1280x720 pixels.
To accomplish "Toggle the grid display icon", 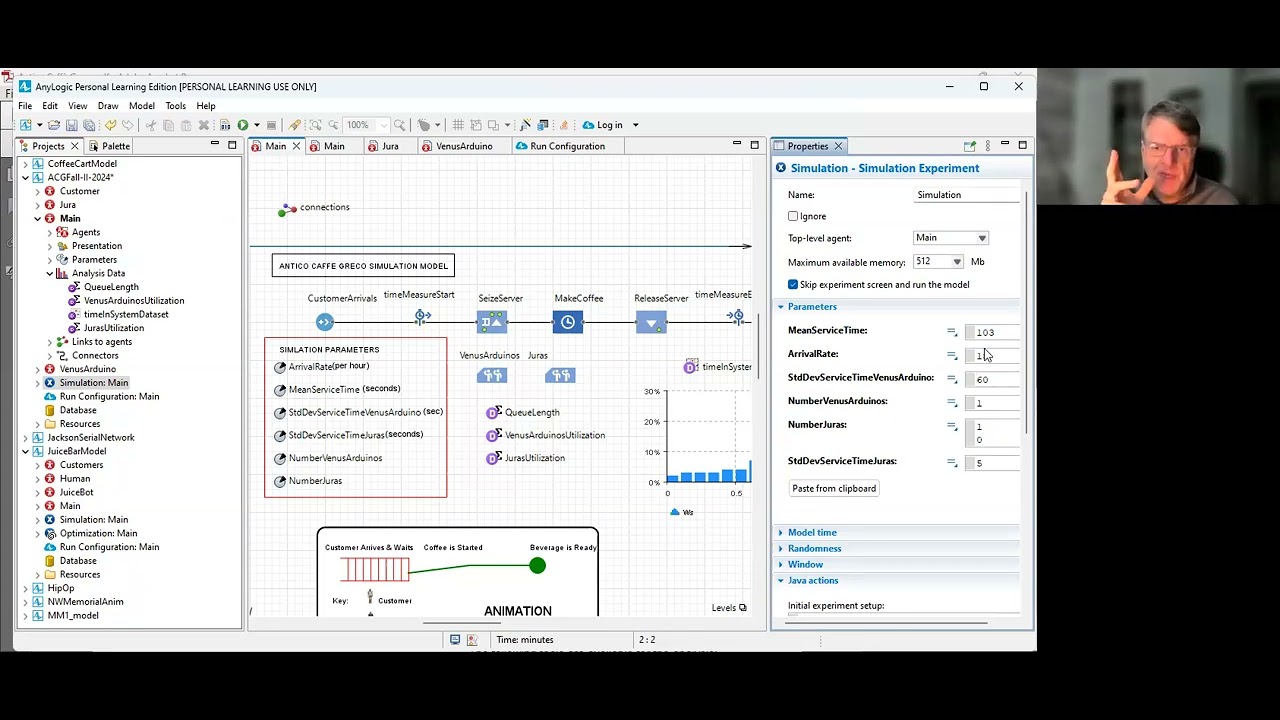I will 458,125.
